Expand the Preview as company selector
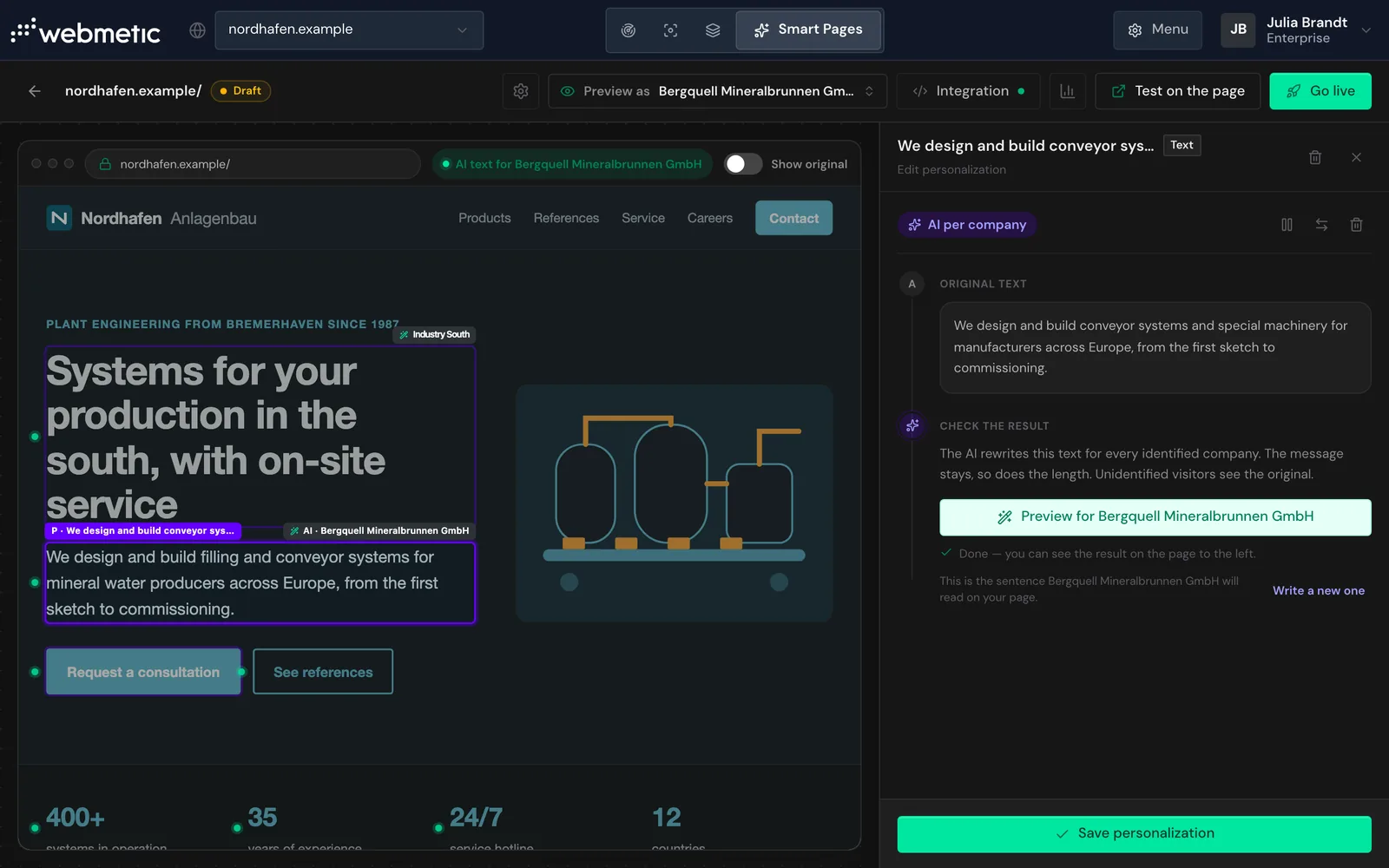 click(x=717, y=91)
